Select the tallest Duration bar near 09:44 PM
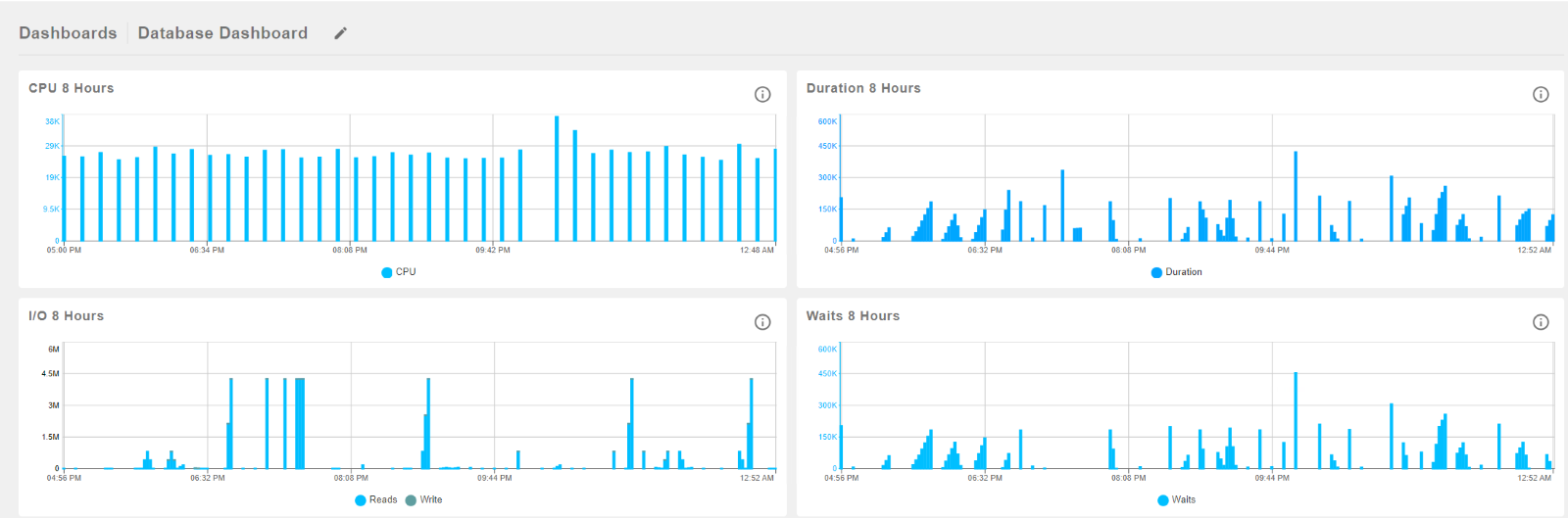Screen dimensions: 1568x518 (x=1296, y=196)
